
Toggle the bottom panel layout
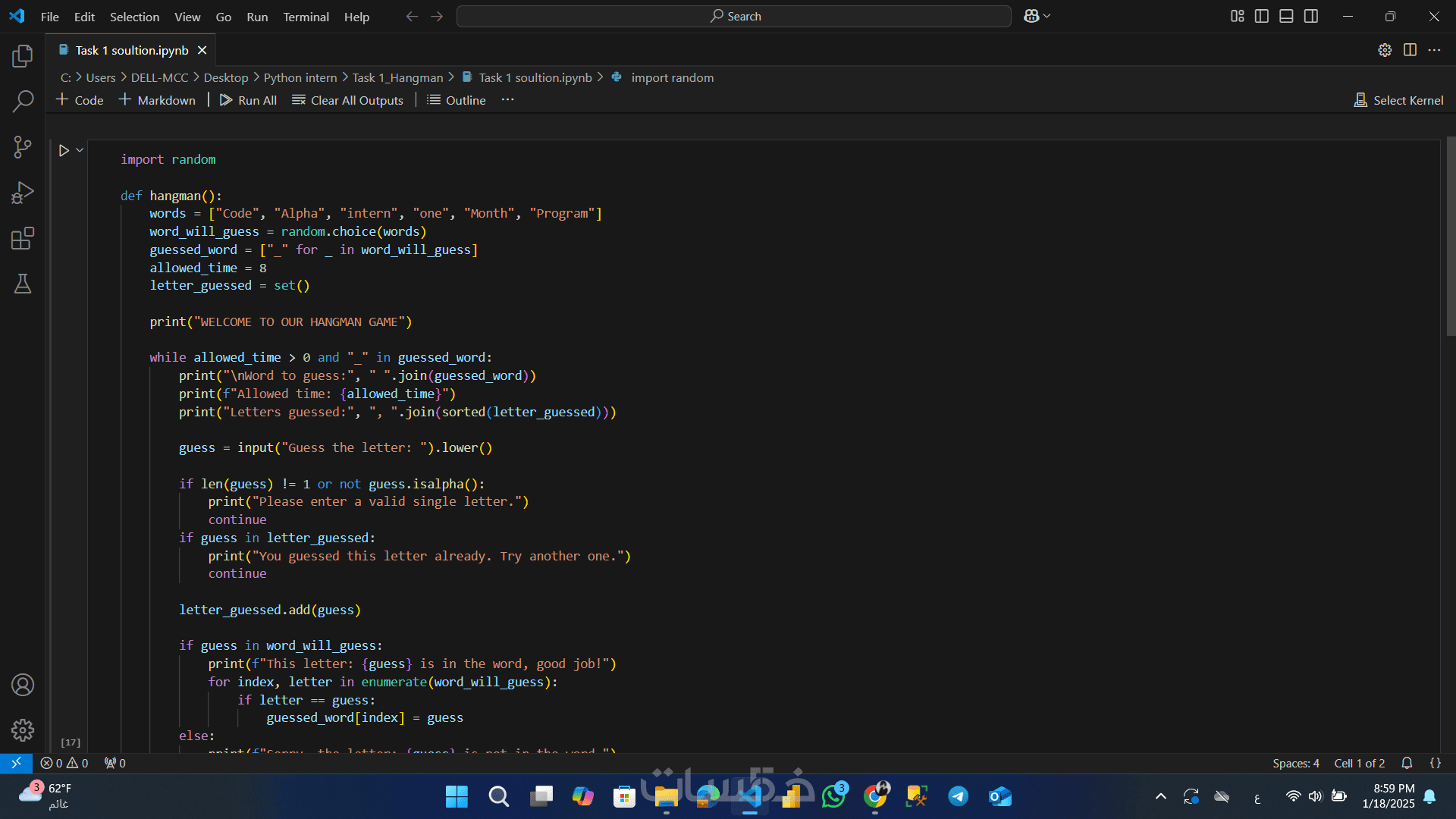[x=1286, y=16]
